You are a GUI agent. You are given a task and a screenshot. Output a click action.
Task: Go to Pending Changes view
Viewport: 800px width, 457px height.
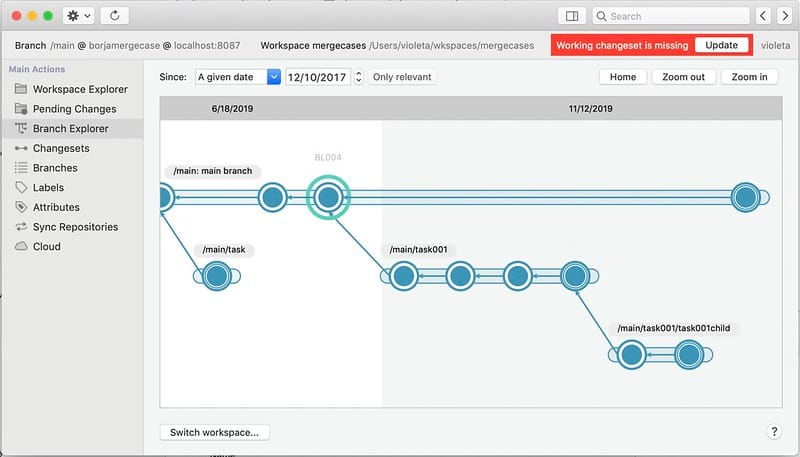pos(74,109)
